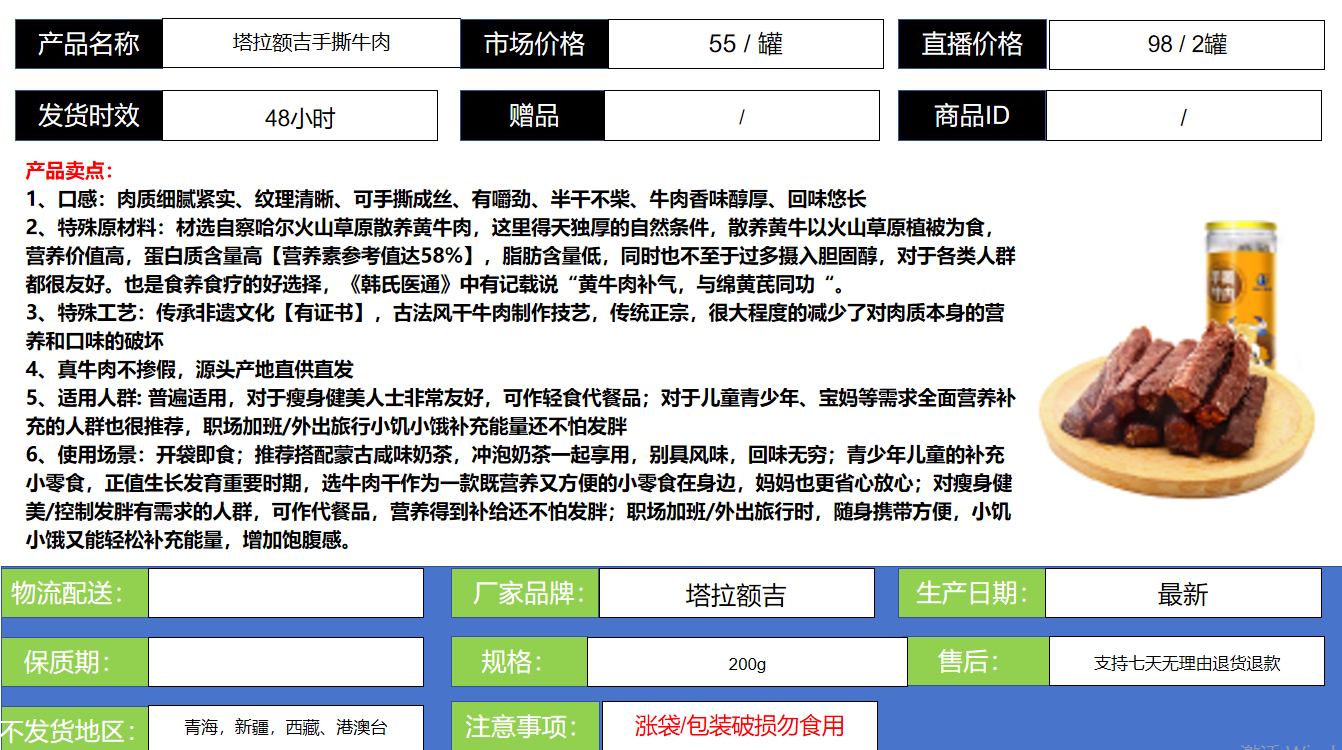1342x750 pixels.
Task: Click the red 产品卖点 heading
Action: click(x=70, y=171)
